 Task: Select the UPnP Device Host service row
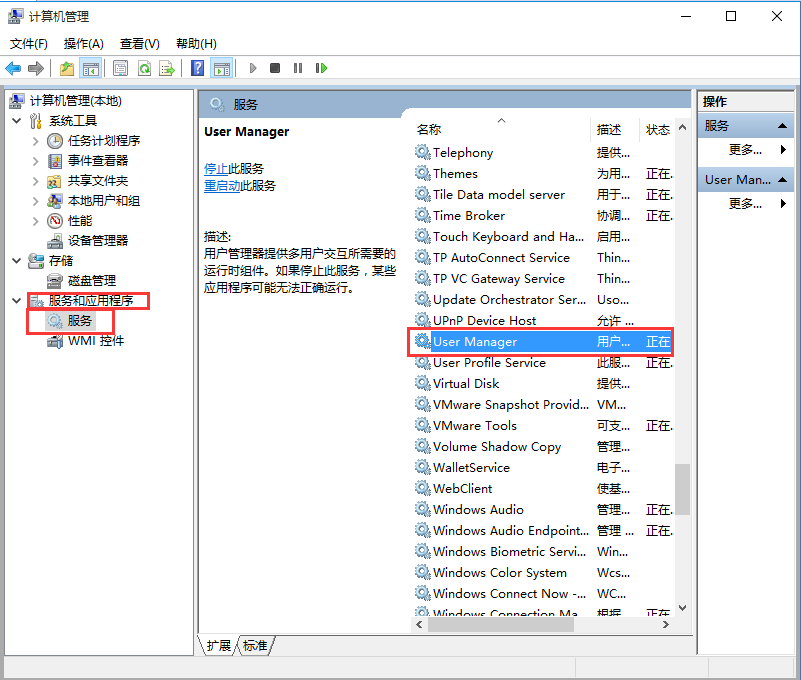click(x=543, y=320)
